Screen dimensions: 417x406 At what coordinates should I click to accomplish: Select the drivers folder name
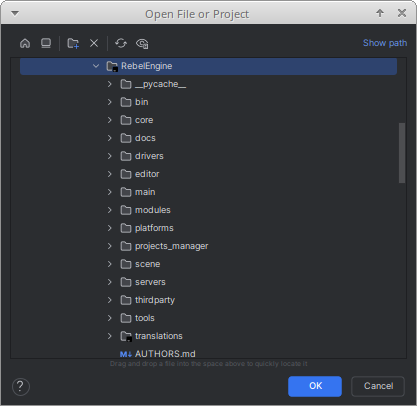coord(149,156)
